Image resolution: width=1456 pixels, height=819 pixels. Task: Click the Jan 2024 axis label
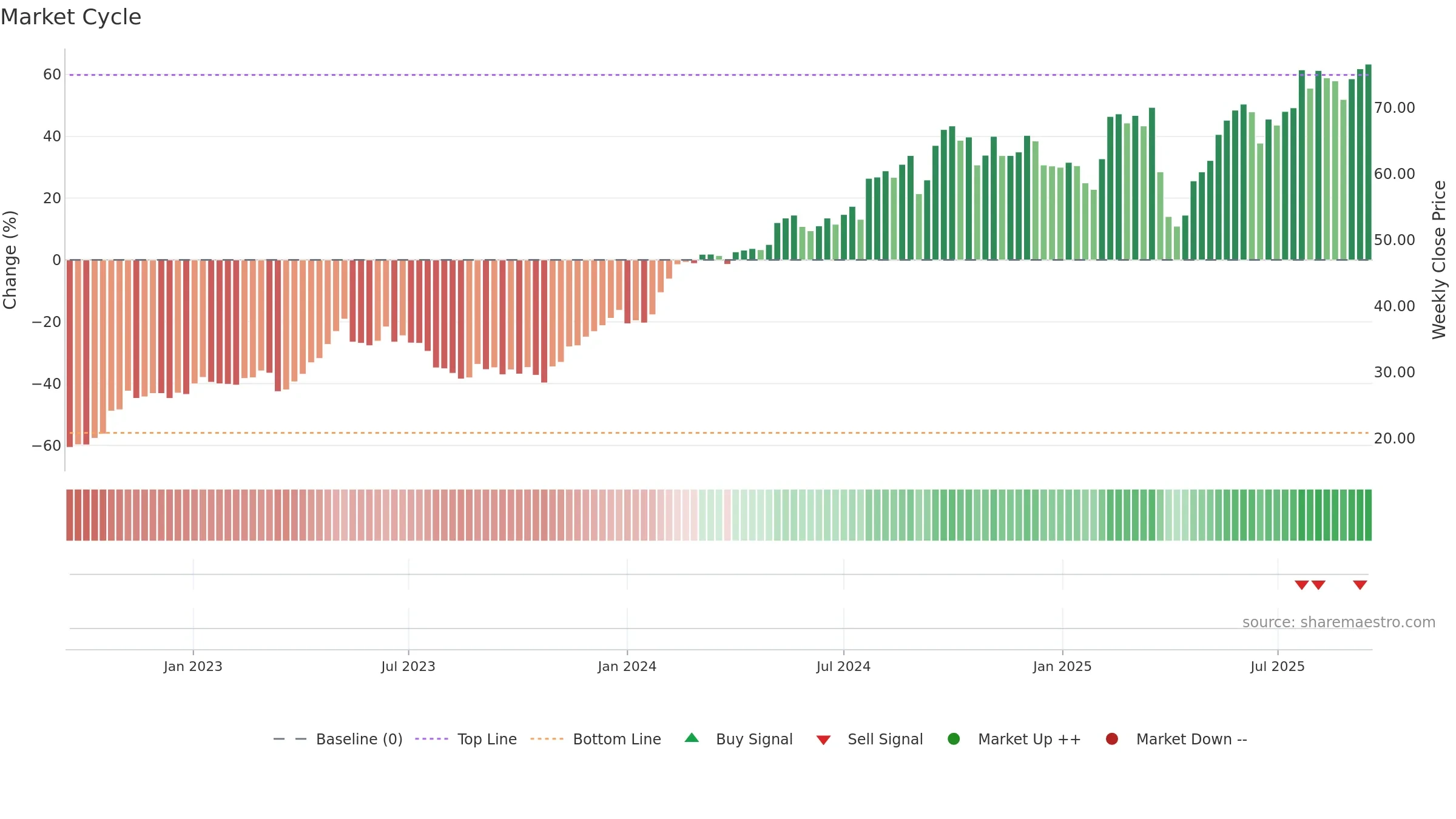tap(627, 667)
